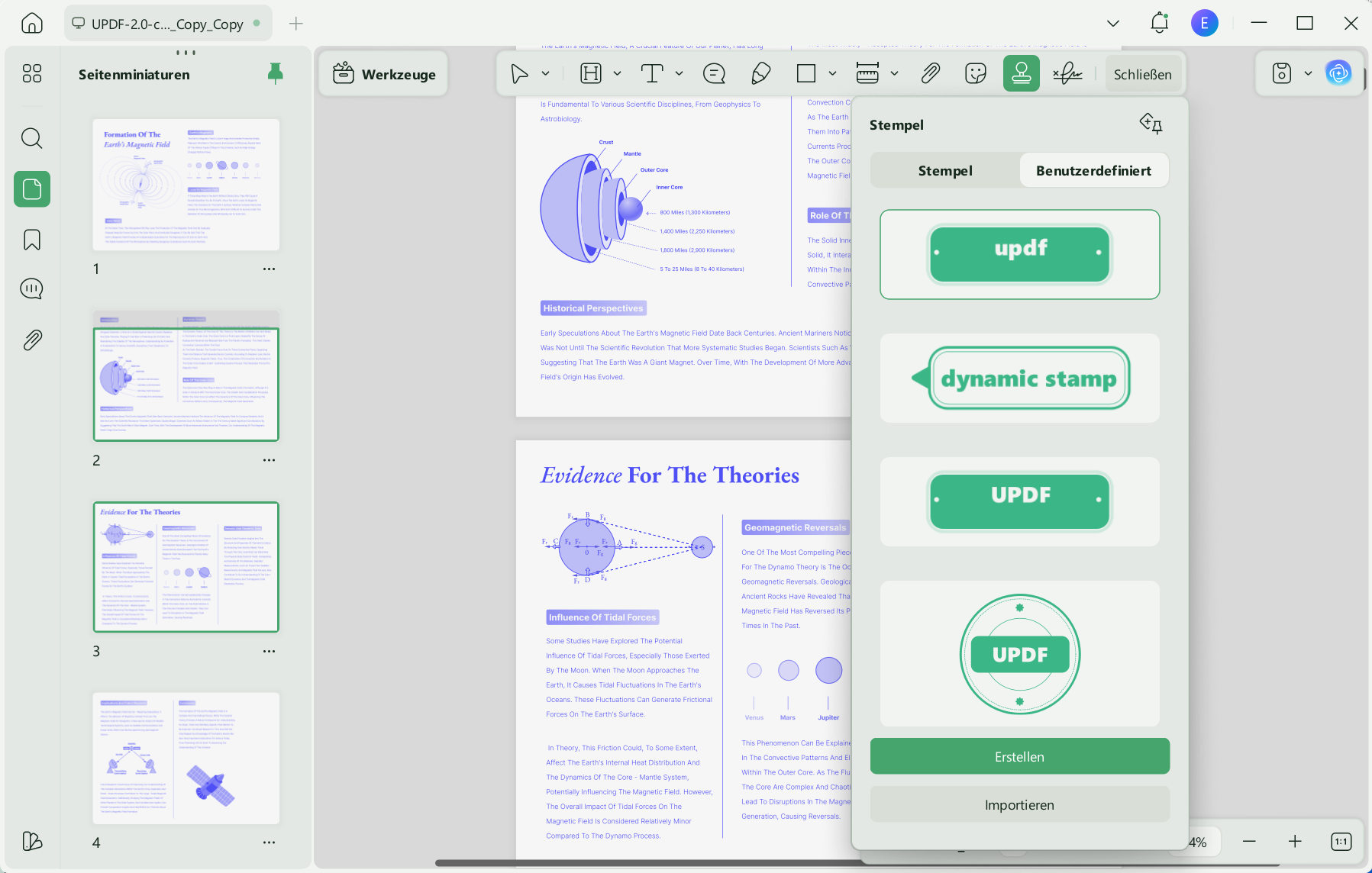Open options menu for page 4
Image resolution: width=1372 pixels, height=873 pixels.
click(x=269, y=842)
